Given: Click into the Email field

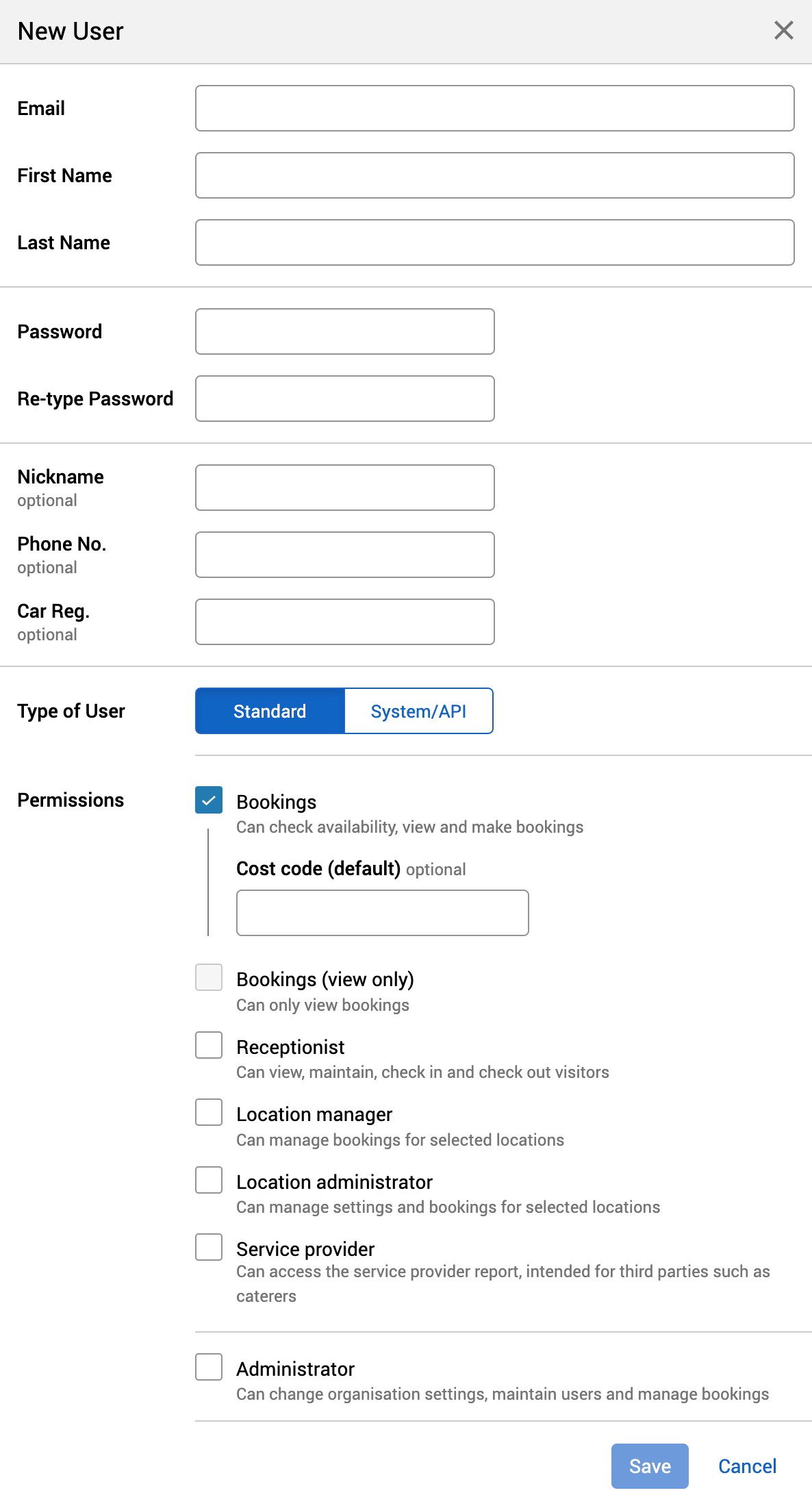Looking at the screenshot, I should click(x=494, y=108).
